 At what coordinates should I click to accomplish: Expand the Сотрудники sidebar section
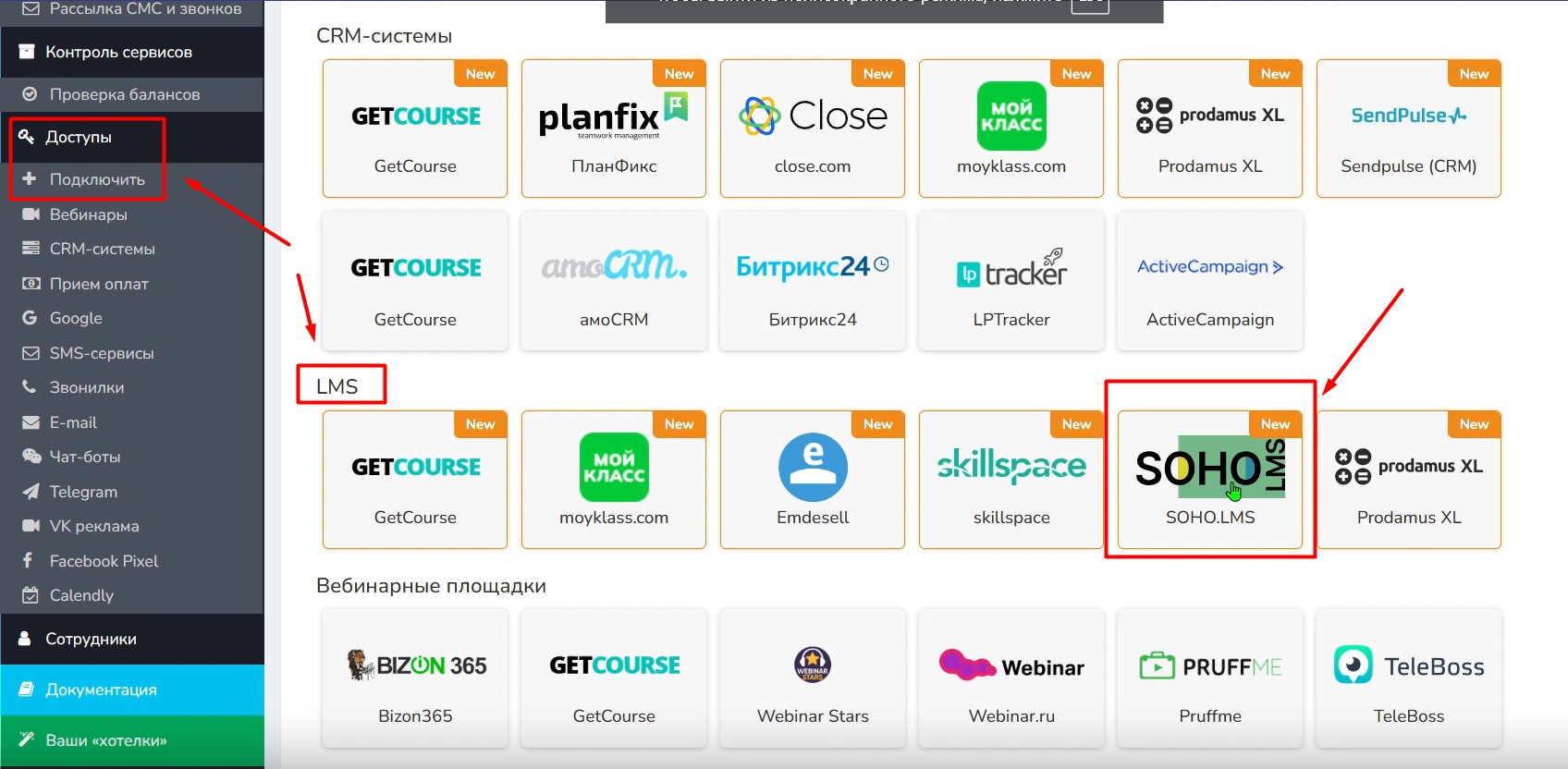(91, 639)
